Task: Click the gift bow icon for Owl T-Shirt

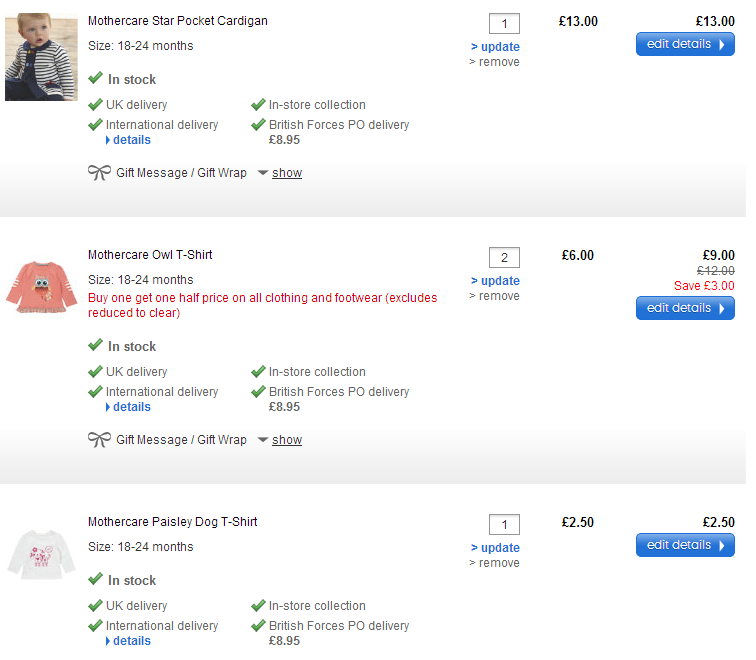Action: point(99,440)
